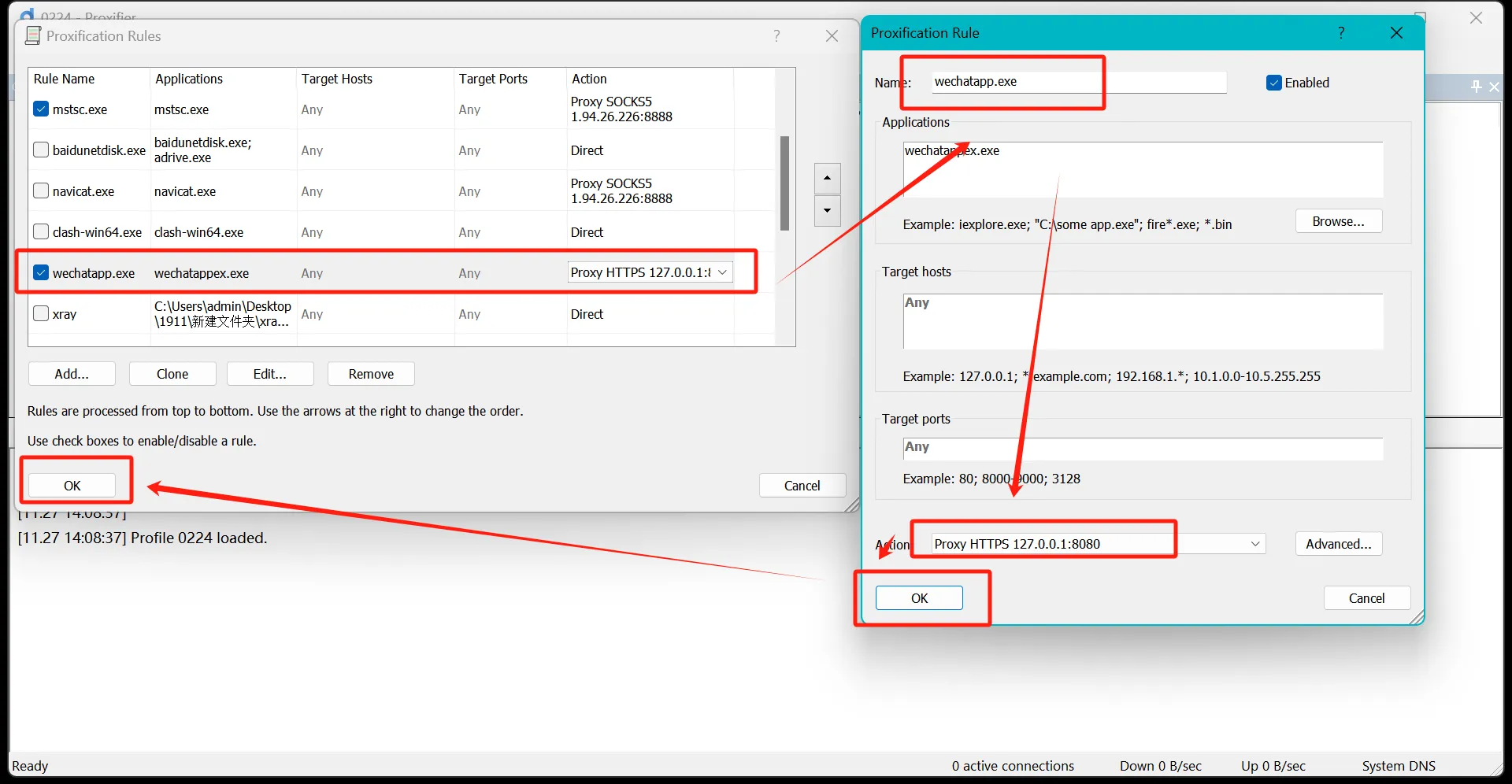Click the Applications text box
The image size is (1512, 784).
coord(1143,169)
